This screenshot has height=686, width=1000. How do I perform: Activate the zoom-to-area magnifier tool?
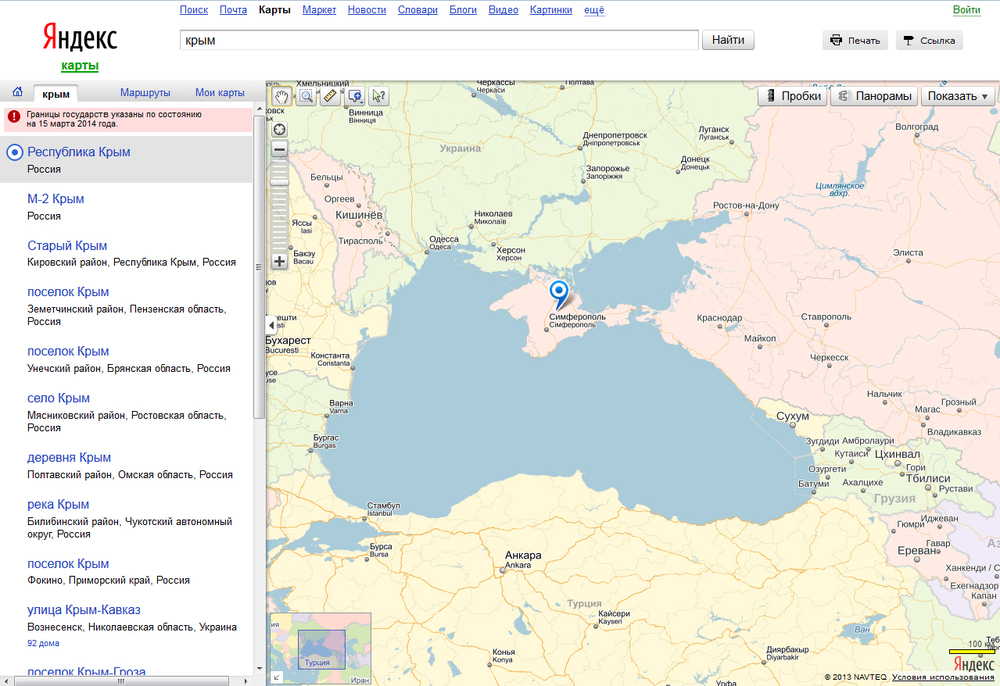pyautogui.click(x=306, y=96)
